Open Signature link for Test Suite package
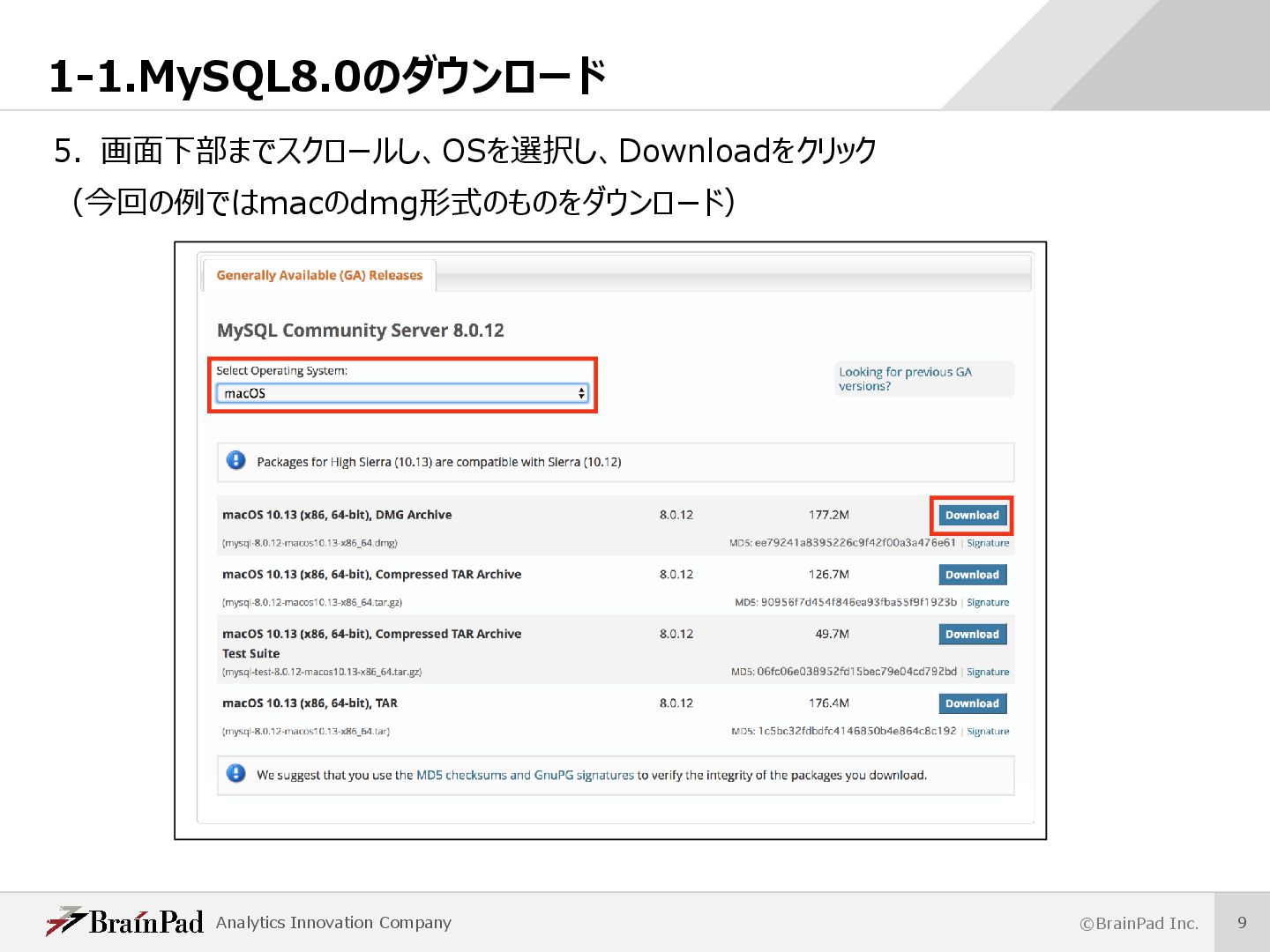Screen dimensions: 1270x952 (988, 672)
